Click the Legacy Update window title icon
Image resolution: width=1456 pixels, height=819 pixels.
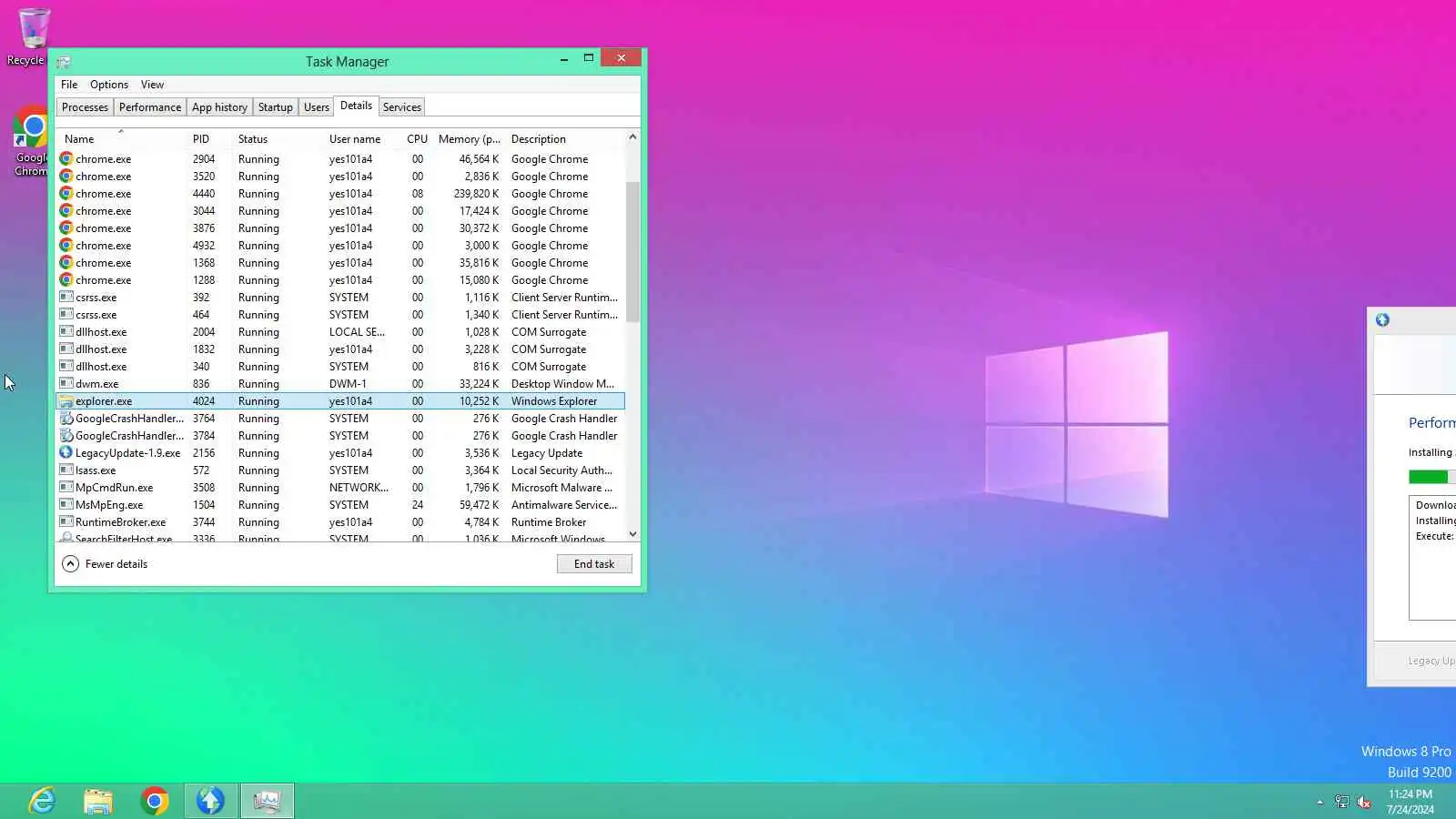tap(1382, 320)
